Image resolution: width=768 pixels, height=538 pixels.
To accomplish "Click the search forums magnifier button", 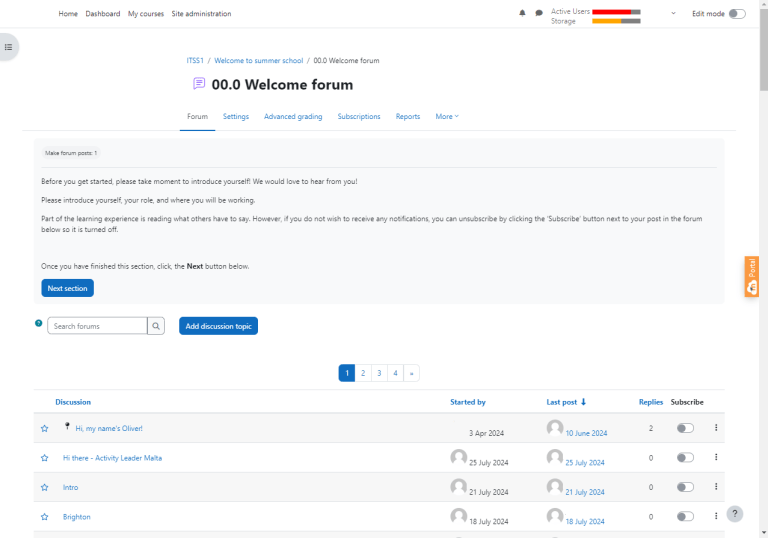I will (x=156, y=326).
